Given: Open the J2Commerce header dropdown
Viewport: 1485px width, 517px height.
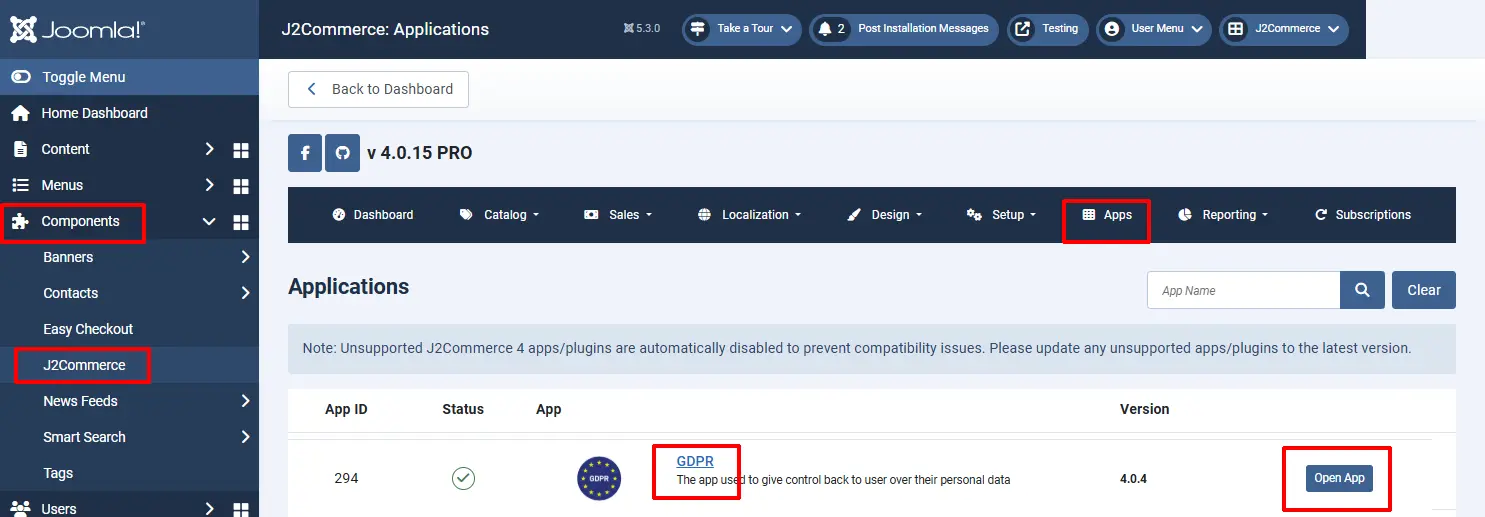Looking at the screenshot, I should click(1284, 29).
